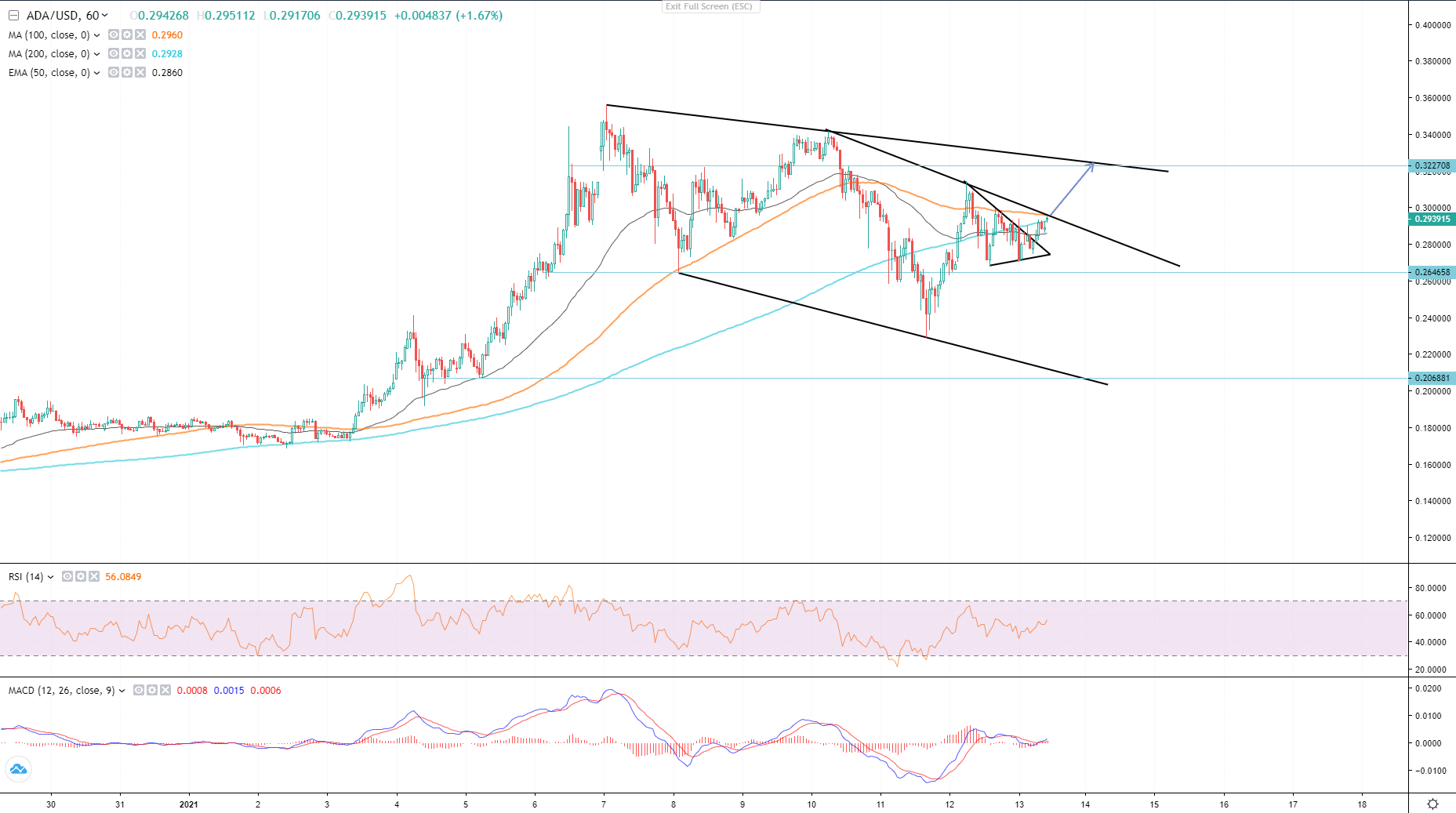Expand the EMA (50, close, 0) dropdown arrow
Viewport: 1456px width, 813px height.
pyautogui.click(x=96, y=73)
